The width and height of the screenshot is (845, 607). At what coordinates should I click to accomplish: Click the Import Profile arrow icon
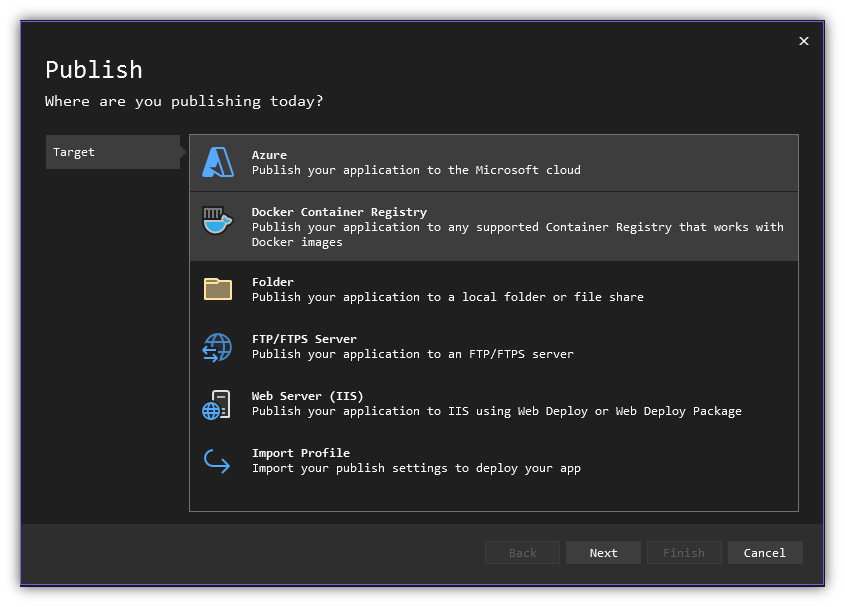tap(217, 461)
